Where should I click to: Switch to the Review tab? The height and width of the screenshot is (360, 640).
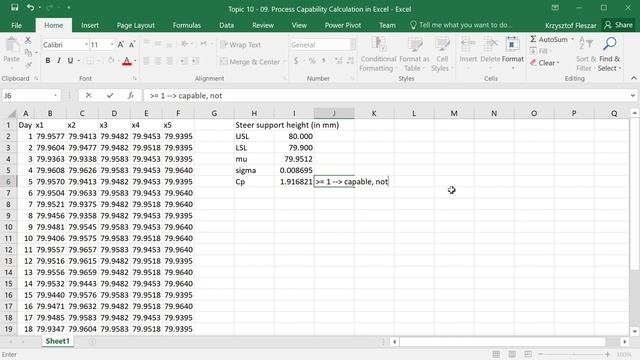263,25
